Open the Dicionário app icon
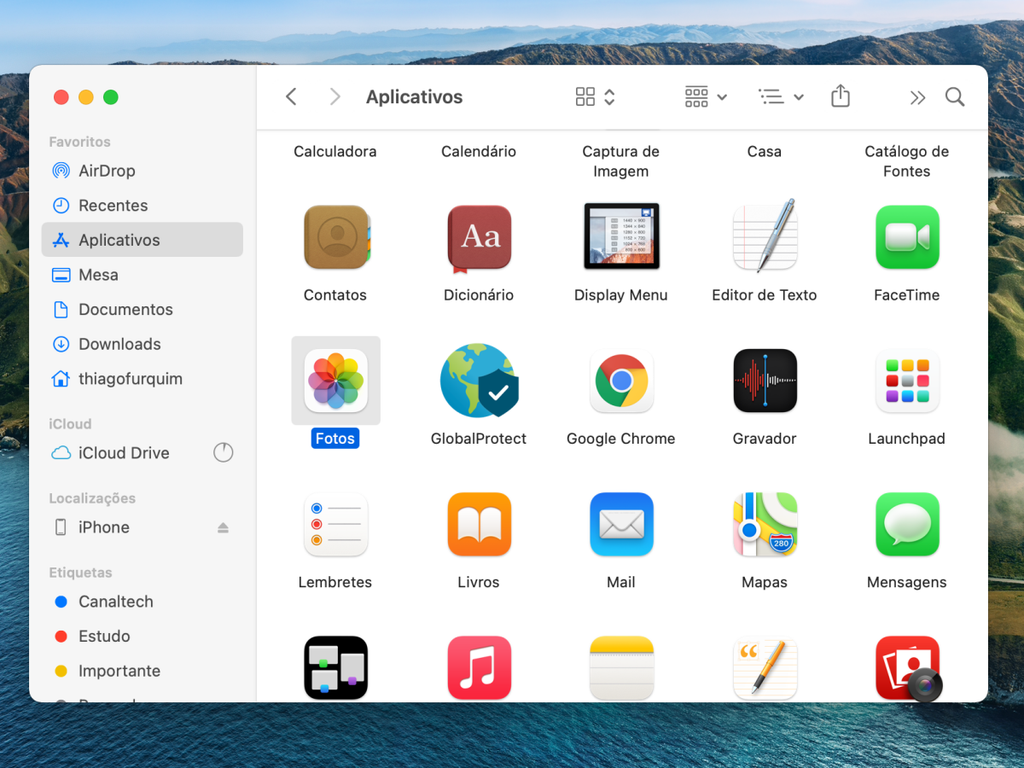Viewport: 1024px width, 768px height. (479, 238)
